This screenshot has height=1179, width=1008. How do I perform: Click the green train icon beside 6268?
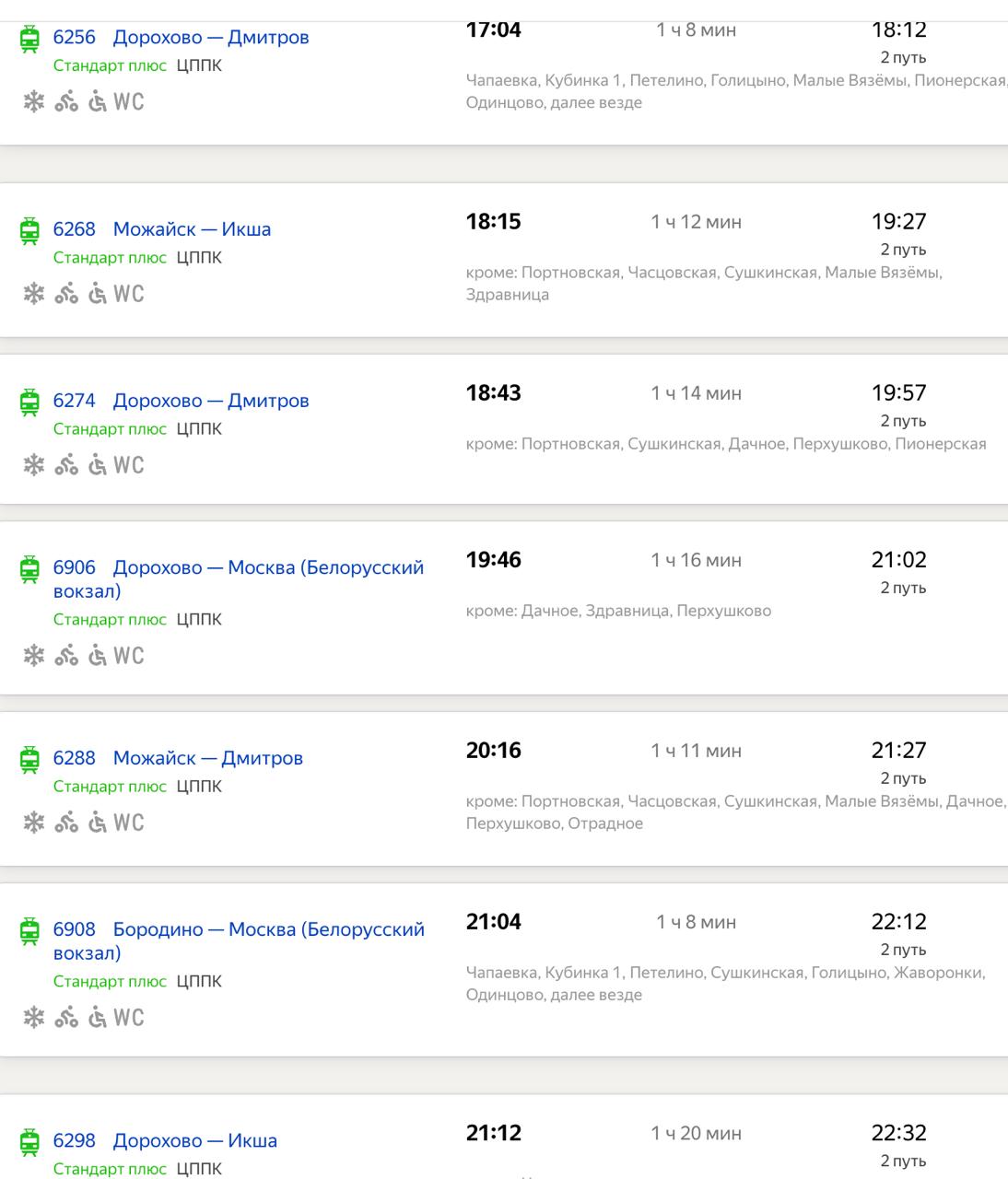click(30, 230)
